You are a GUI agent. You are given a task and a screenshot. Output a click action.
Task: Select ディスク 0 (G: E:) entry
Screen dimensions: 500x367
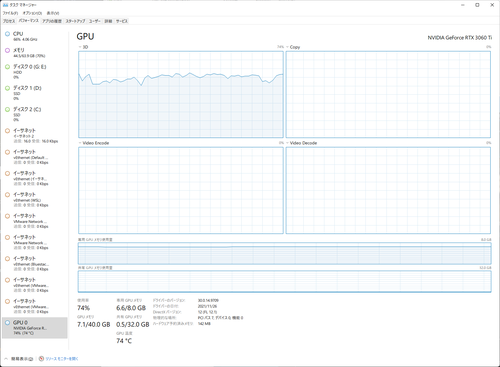tap(34, 72)
